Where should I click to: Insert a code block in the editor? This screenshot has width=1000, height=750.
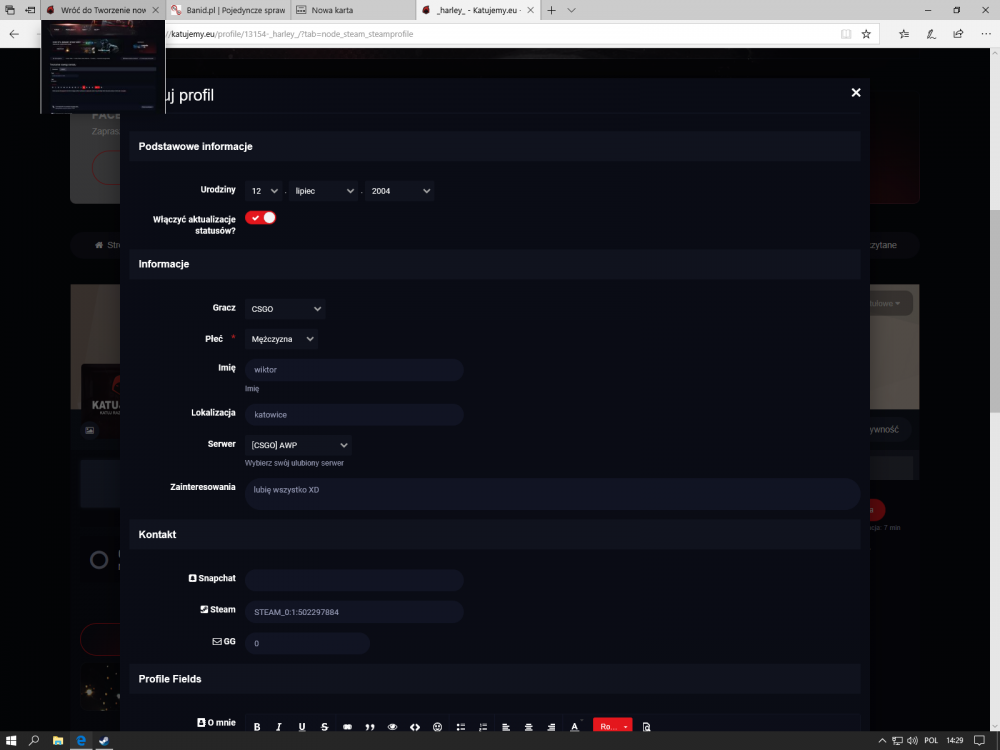click(x=415, y=726)
